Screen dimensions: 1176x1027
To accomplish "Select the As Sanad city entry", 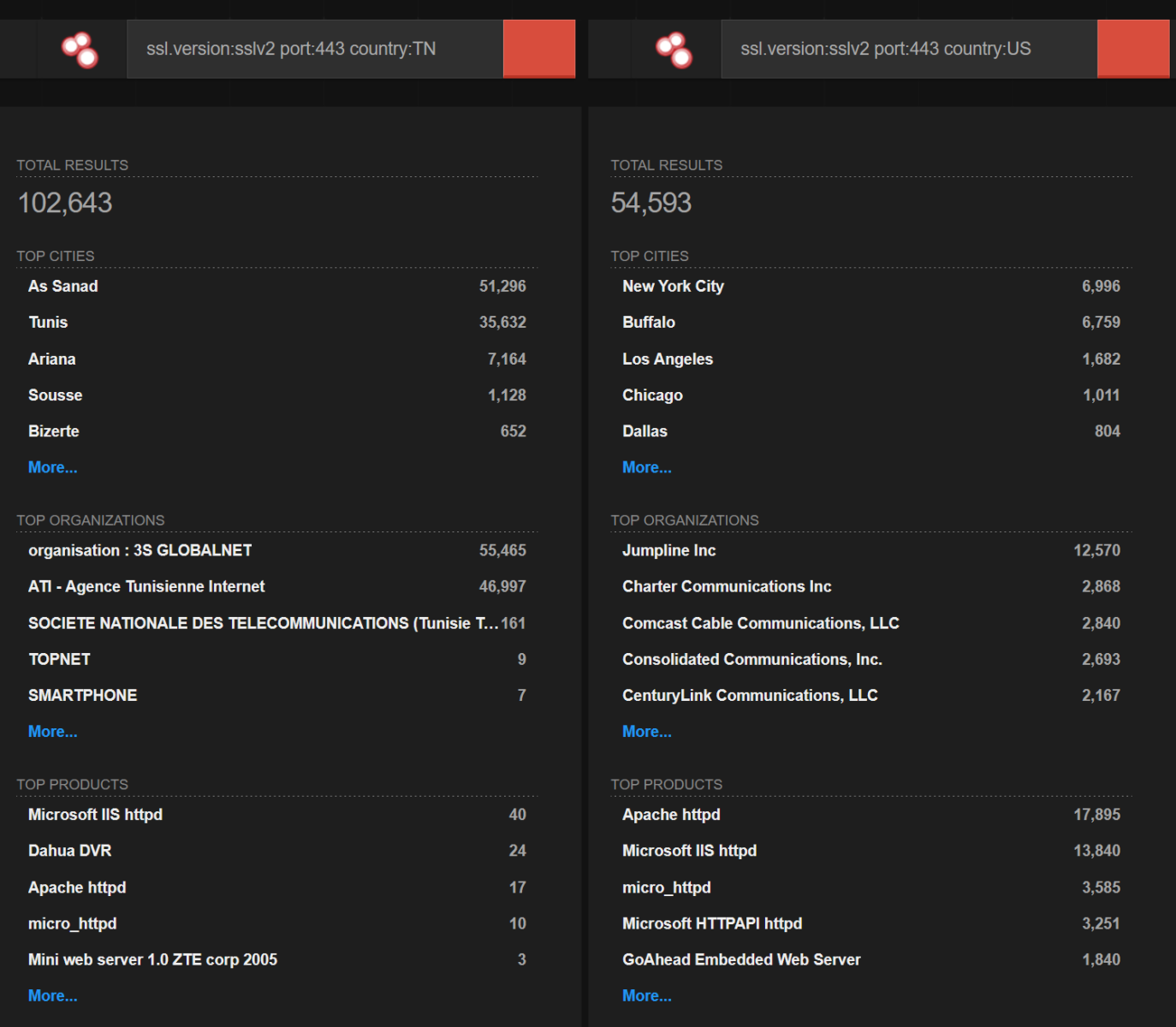I will tap(63, 286).
